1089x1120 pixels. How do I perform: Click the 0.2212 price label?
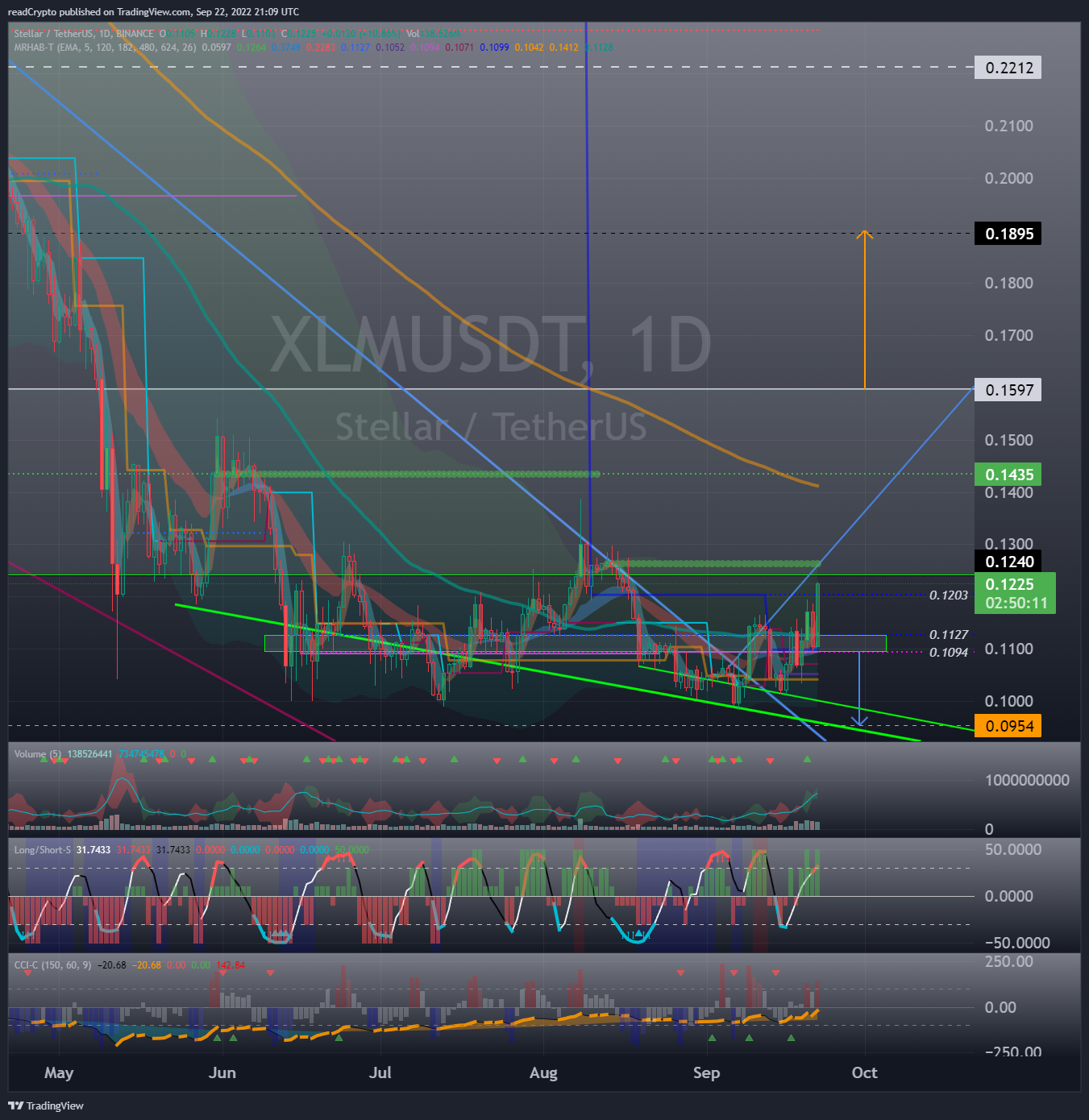click(1008, 68)
